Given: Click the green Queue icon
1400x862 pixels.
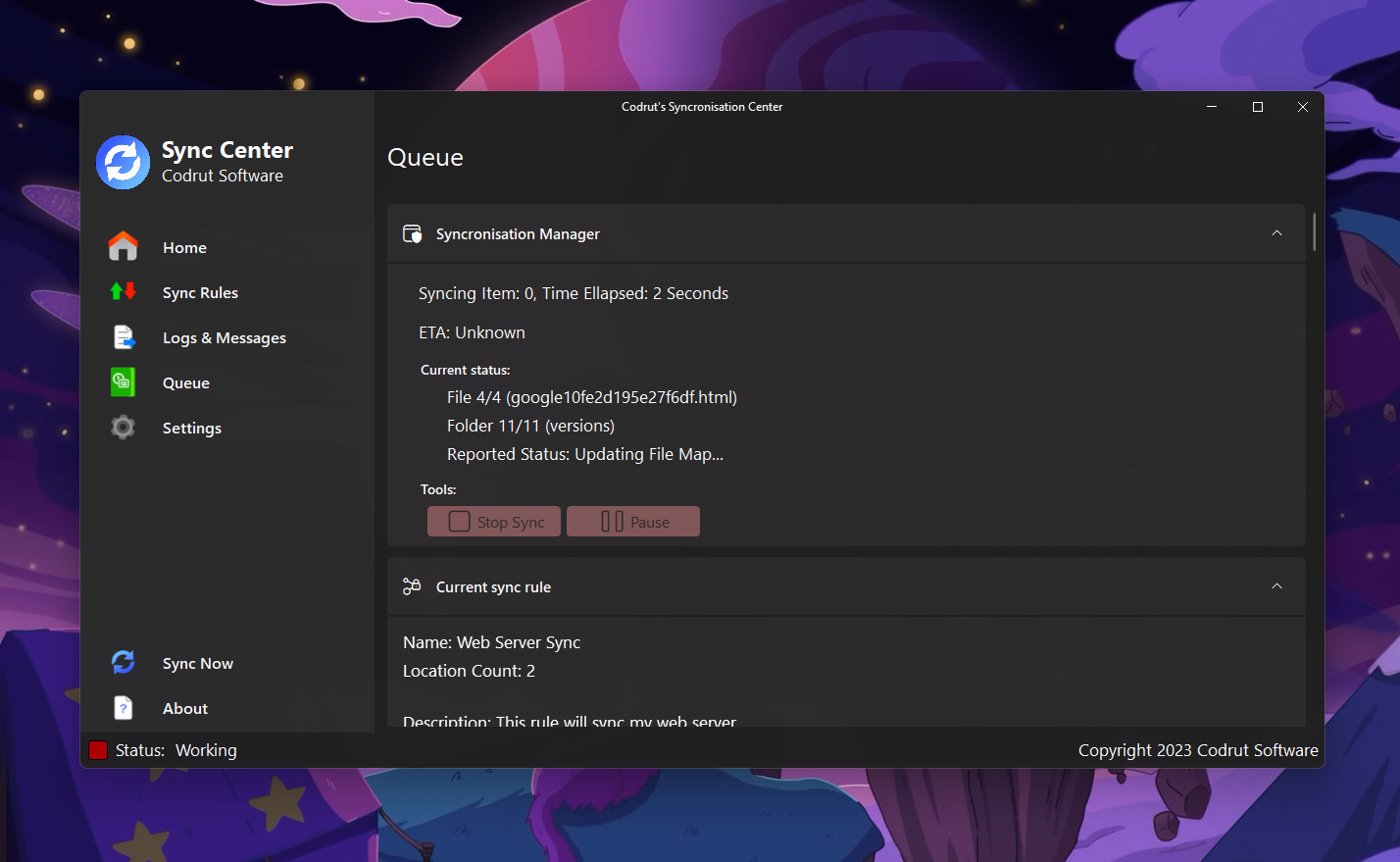Looking at the screenshot, I should coord(124,382).
